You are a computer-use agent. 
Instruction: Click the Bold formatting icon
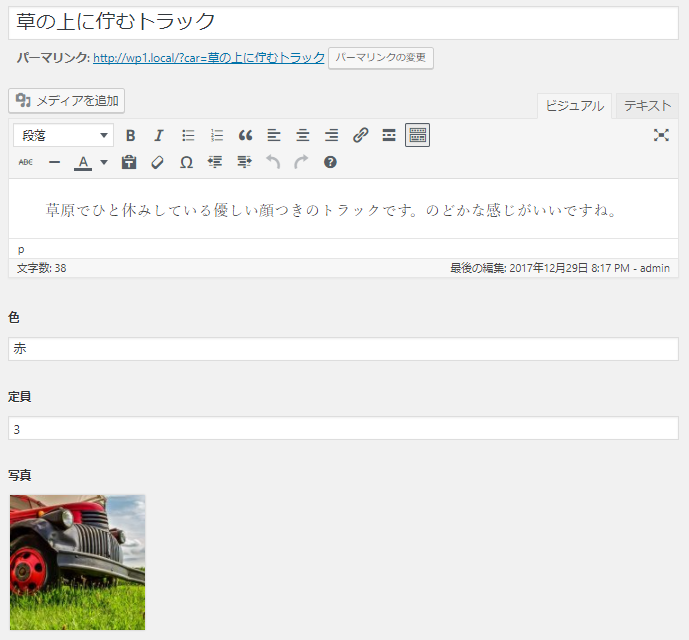(x=130, y=135)
